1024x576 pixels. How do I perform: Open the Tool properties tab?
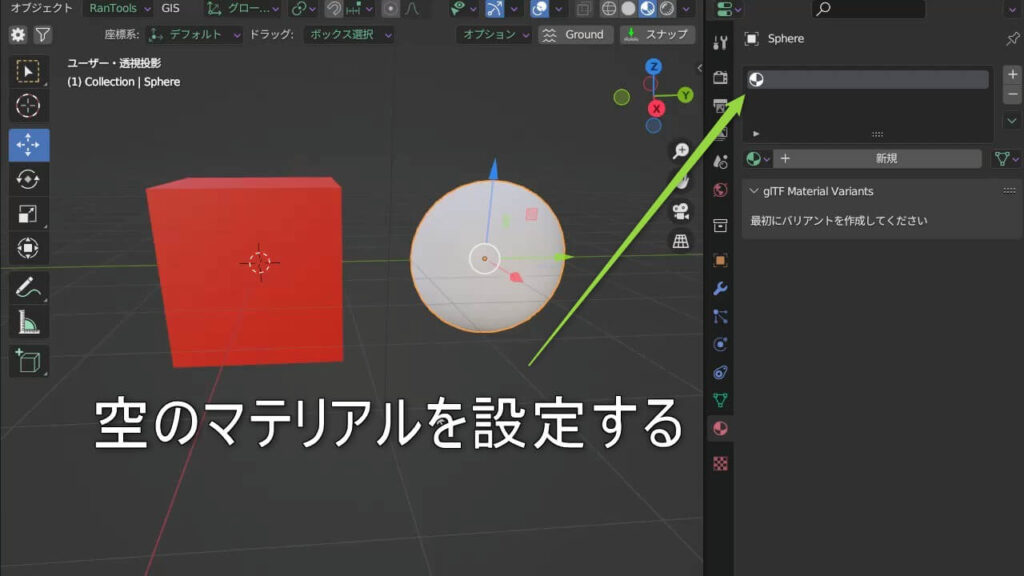720,43
